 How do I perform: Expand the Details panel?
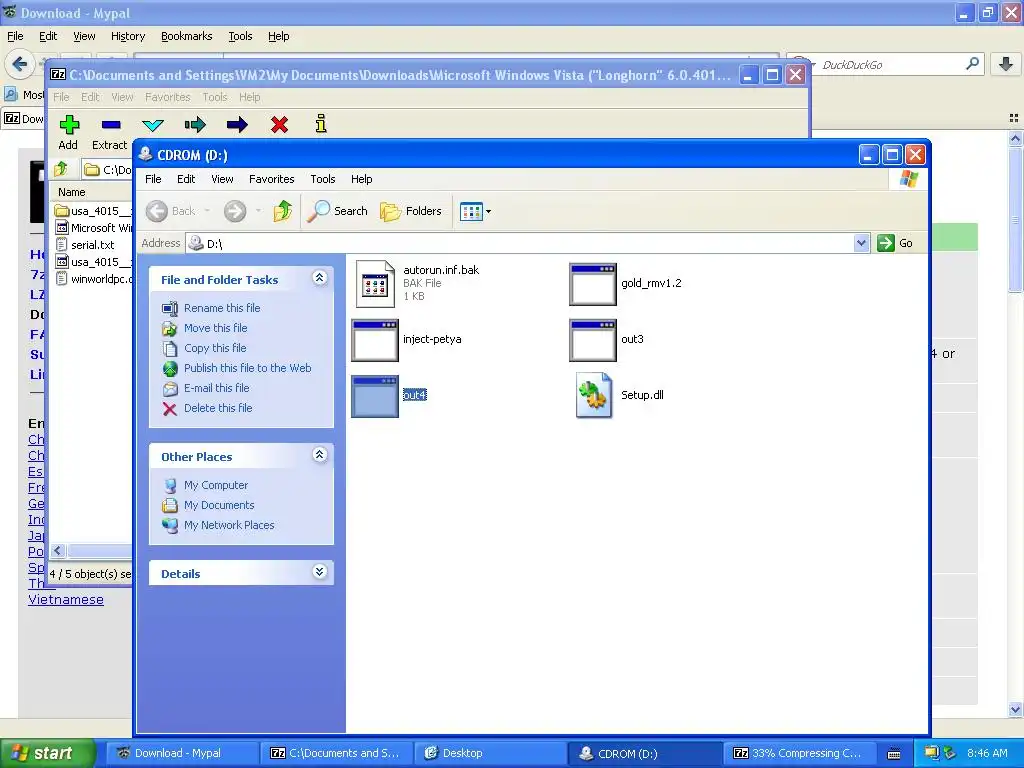[319, 572]
